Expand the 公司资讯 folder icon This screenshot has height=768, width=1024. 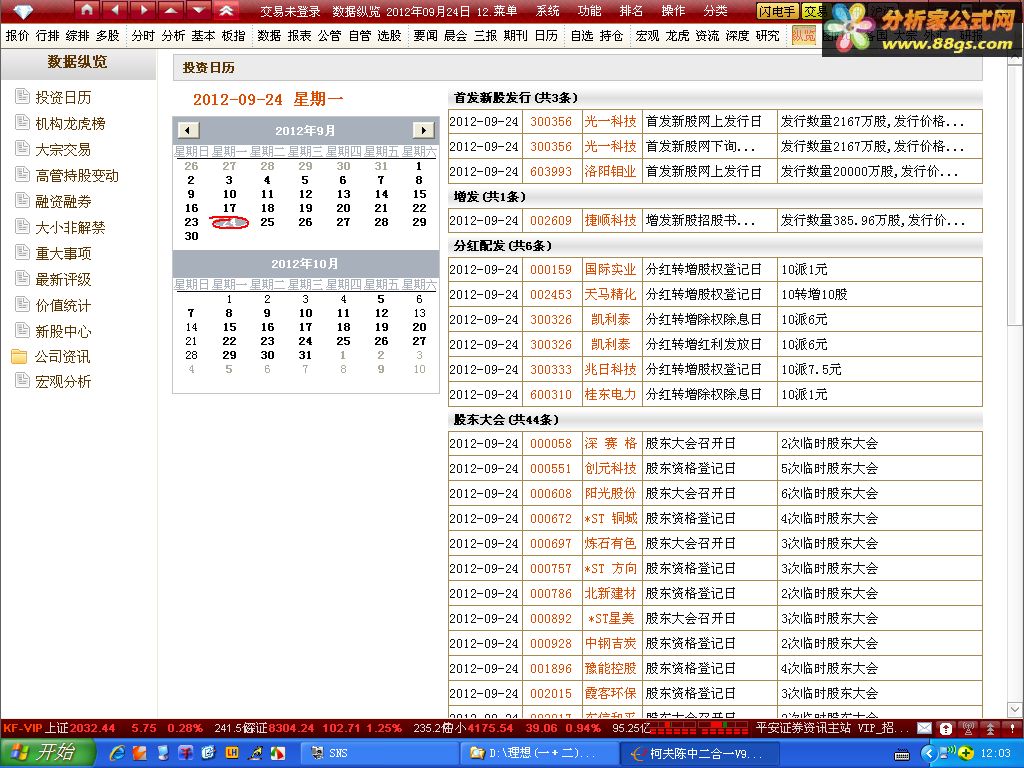click(20, 357)
